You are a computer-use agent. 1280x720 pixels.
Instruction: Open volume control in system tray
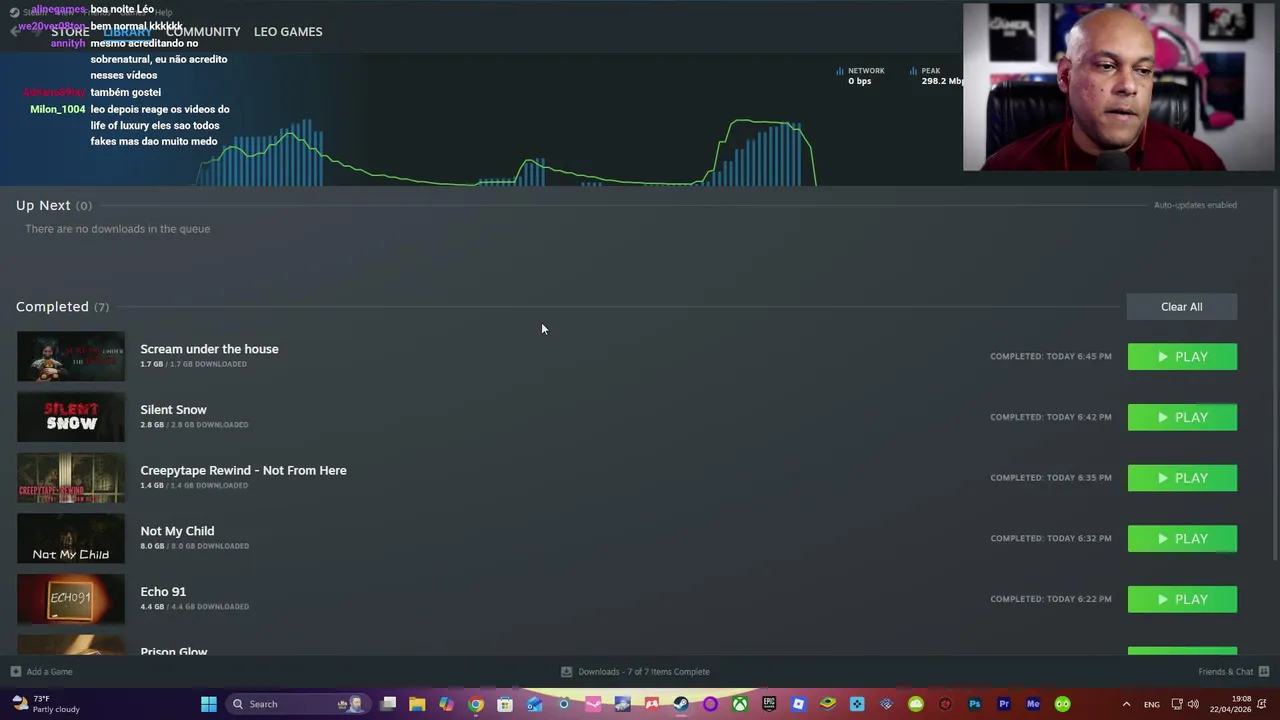(1193, 704)
